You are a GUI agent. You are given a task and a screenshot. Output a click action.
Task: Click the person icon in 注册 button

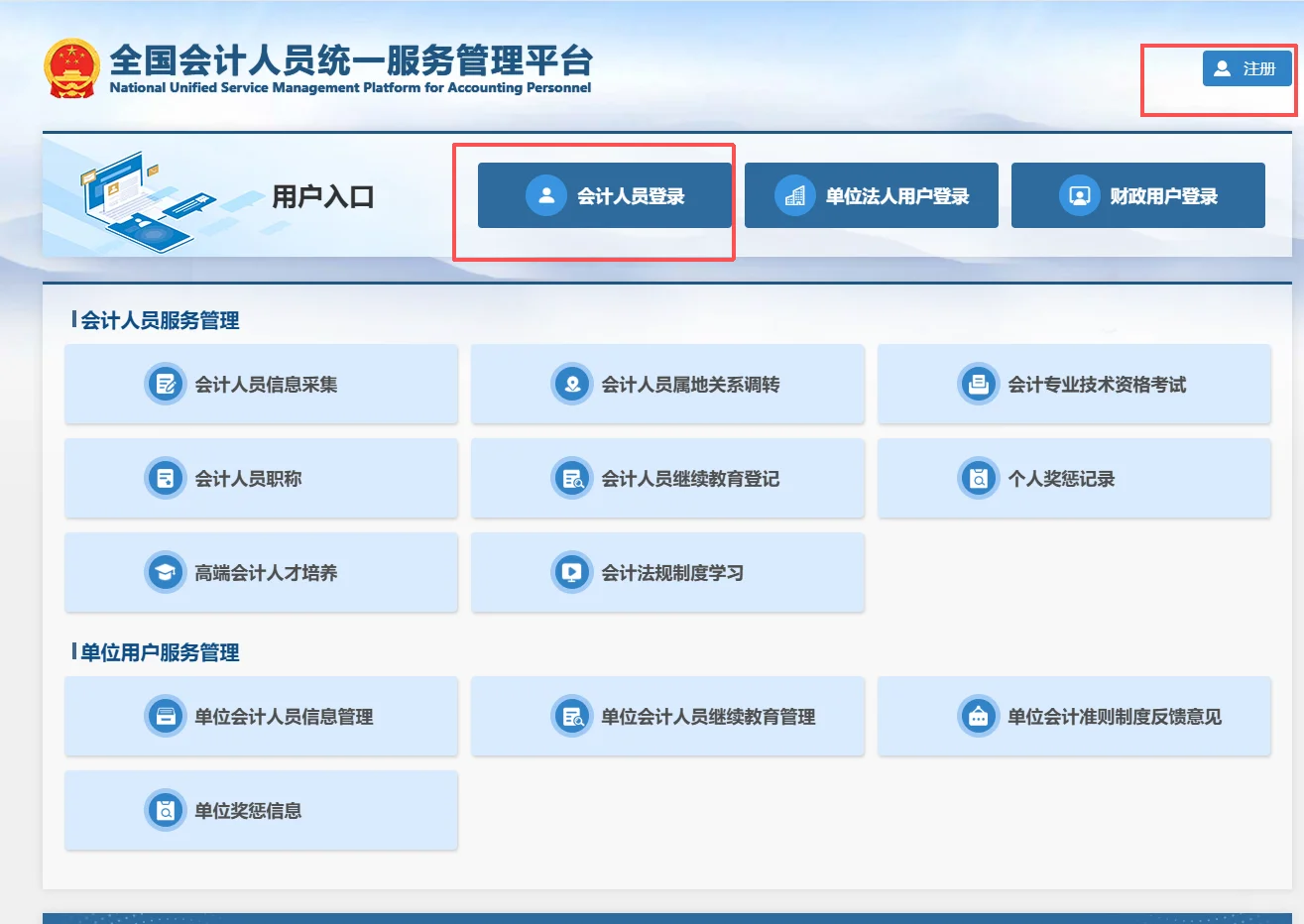click(x=1223, y=68)
